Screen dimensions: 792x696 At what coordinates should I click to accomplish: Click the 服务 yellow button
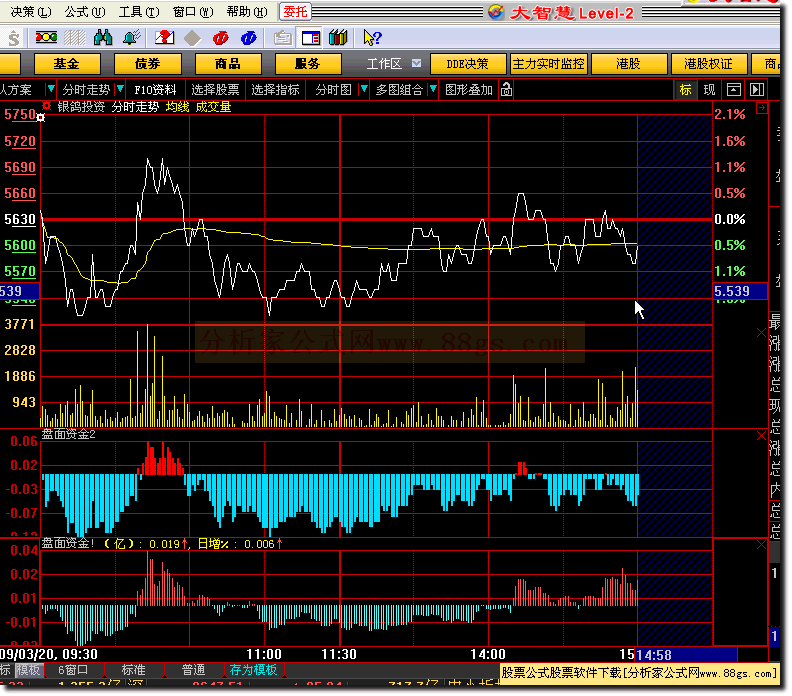click(308, 64)
